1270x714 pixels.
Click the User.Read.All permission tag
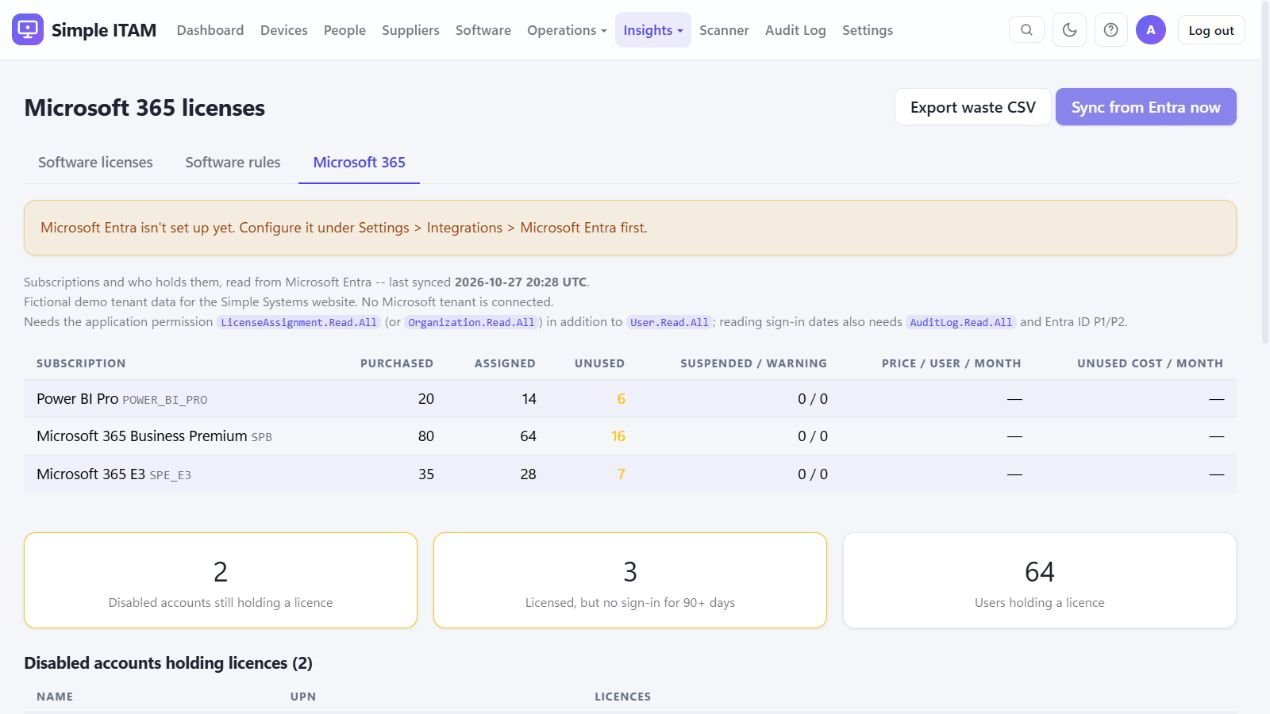tap(669, 322)
